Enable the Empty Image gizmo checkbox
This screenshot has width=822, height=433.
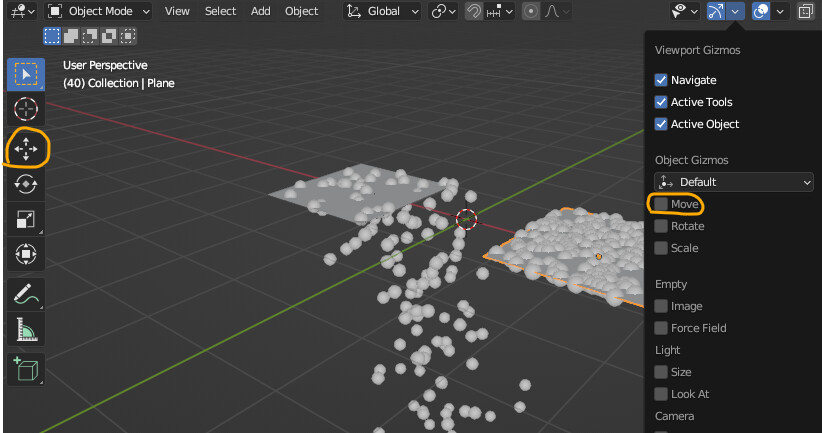pyautogui.click(x=661, y=306)
